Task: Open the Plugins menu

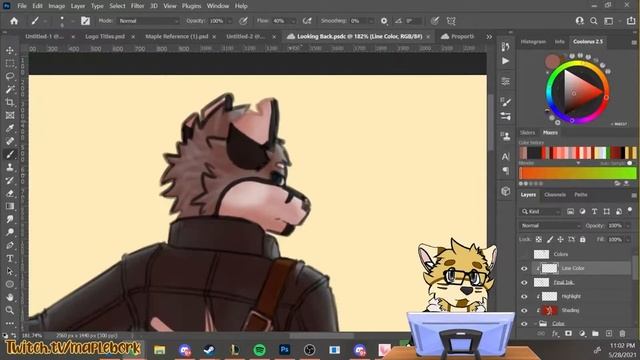Action: (x=191, y=6)
